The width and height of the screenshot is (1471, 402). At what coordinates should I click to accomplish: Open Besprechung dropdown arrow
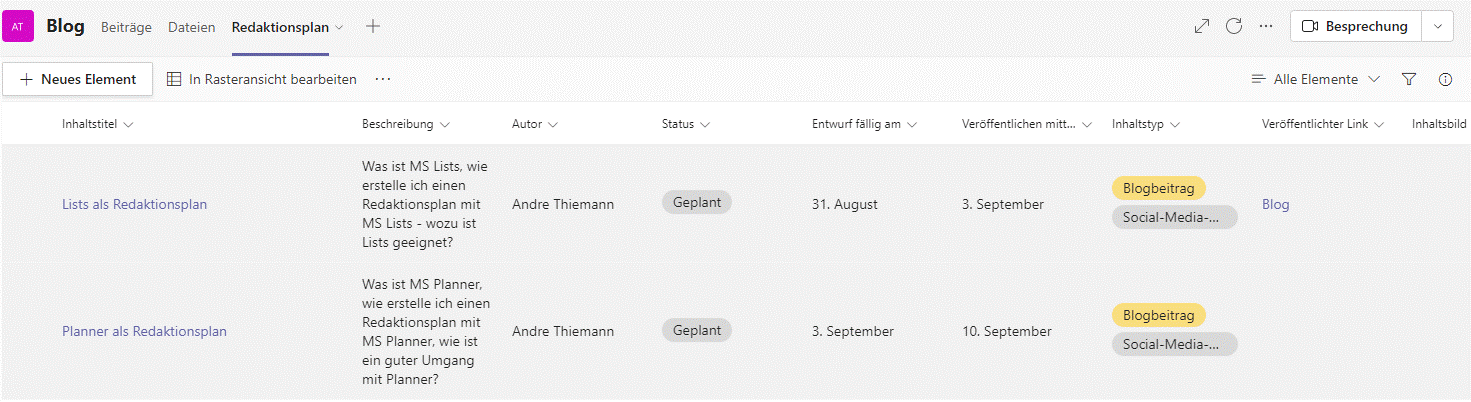point(1437,27)
